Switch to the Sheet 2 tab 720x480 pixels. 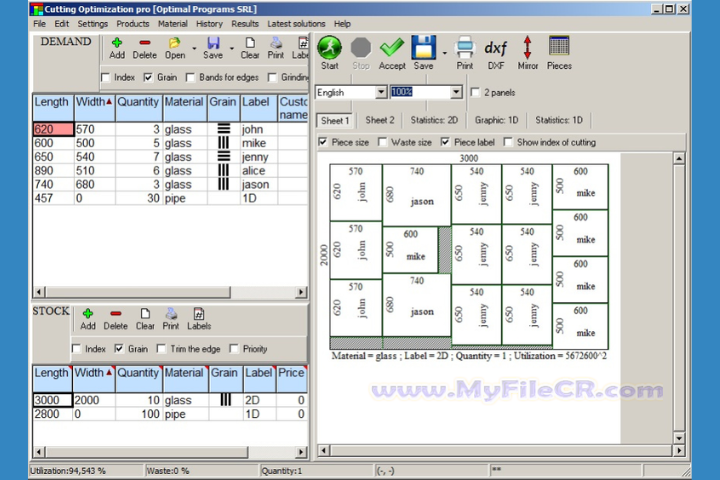(x=380, y=120)
